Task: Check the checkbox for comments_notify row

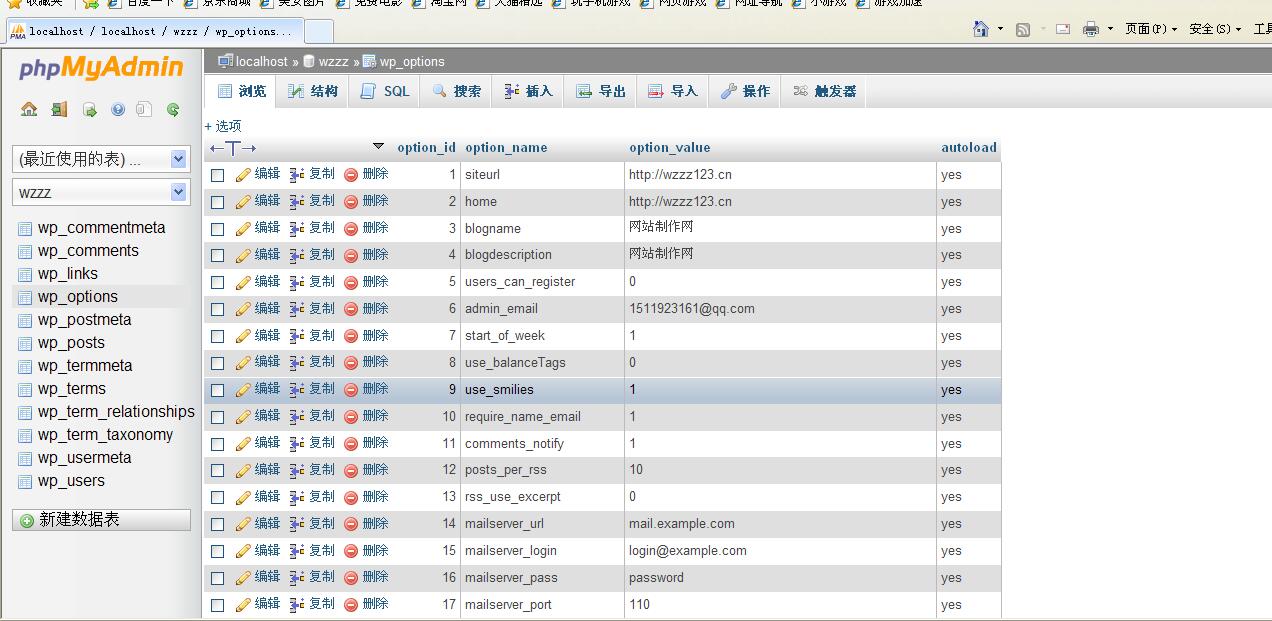Action: (218, 444)
